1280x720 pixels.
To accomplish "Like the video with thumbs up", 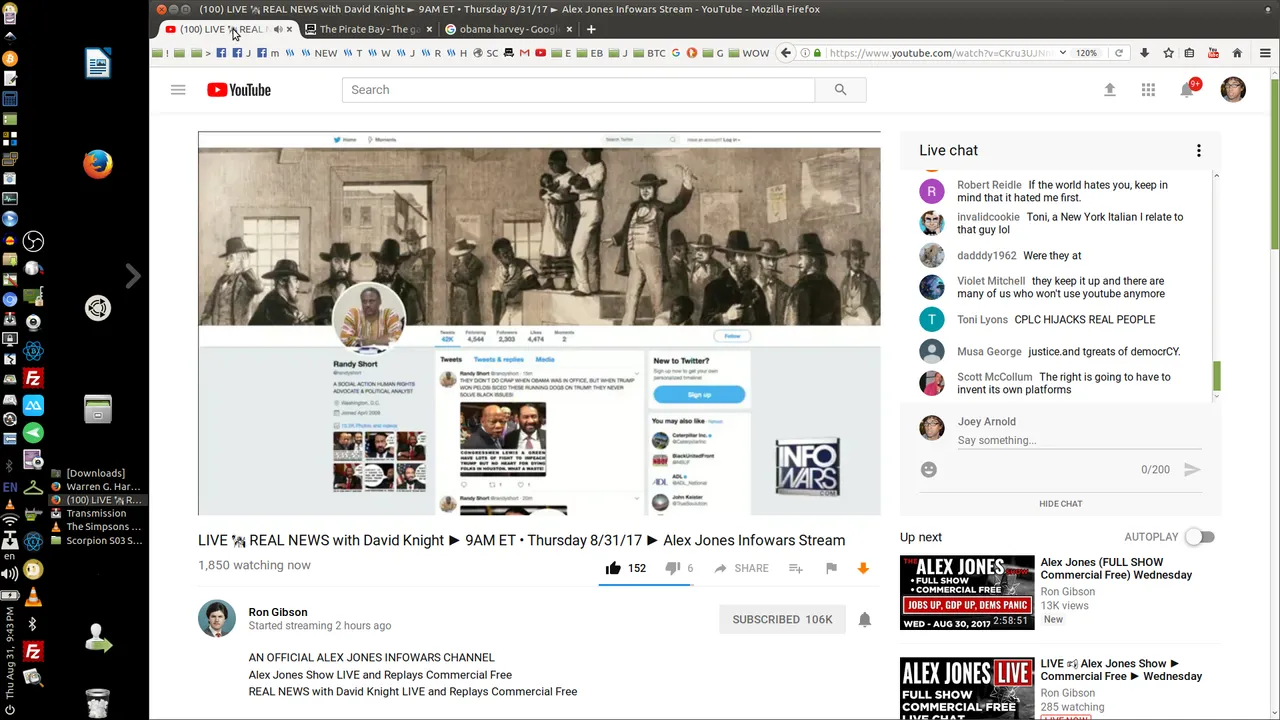I will [613, 568].
